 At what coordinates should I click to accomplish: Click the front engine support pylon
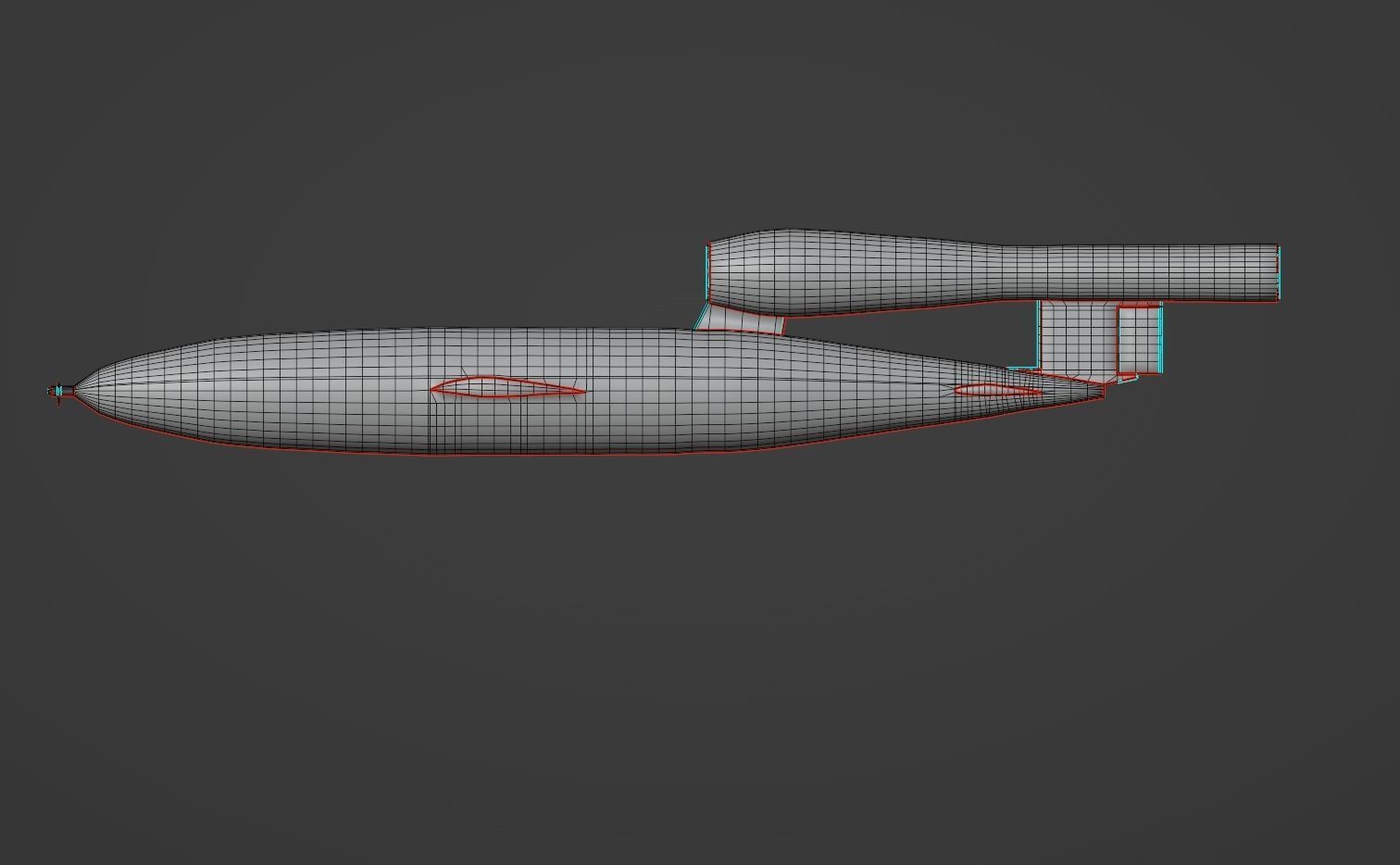pos(740,320)
